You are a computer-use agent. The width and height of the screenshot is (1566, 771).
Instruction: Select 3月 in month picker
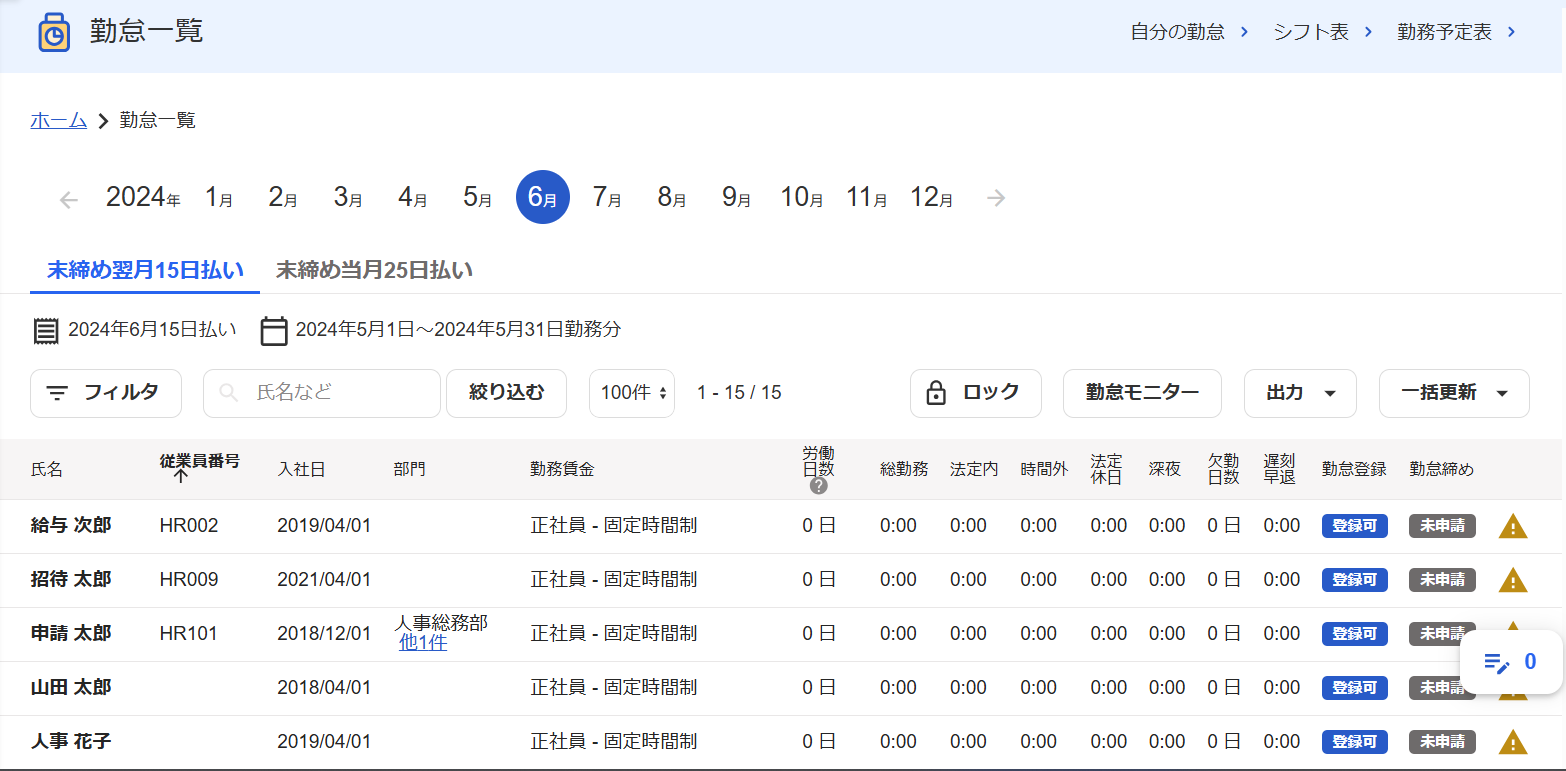pyautogui.click(x=348, y=198)
